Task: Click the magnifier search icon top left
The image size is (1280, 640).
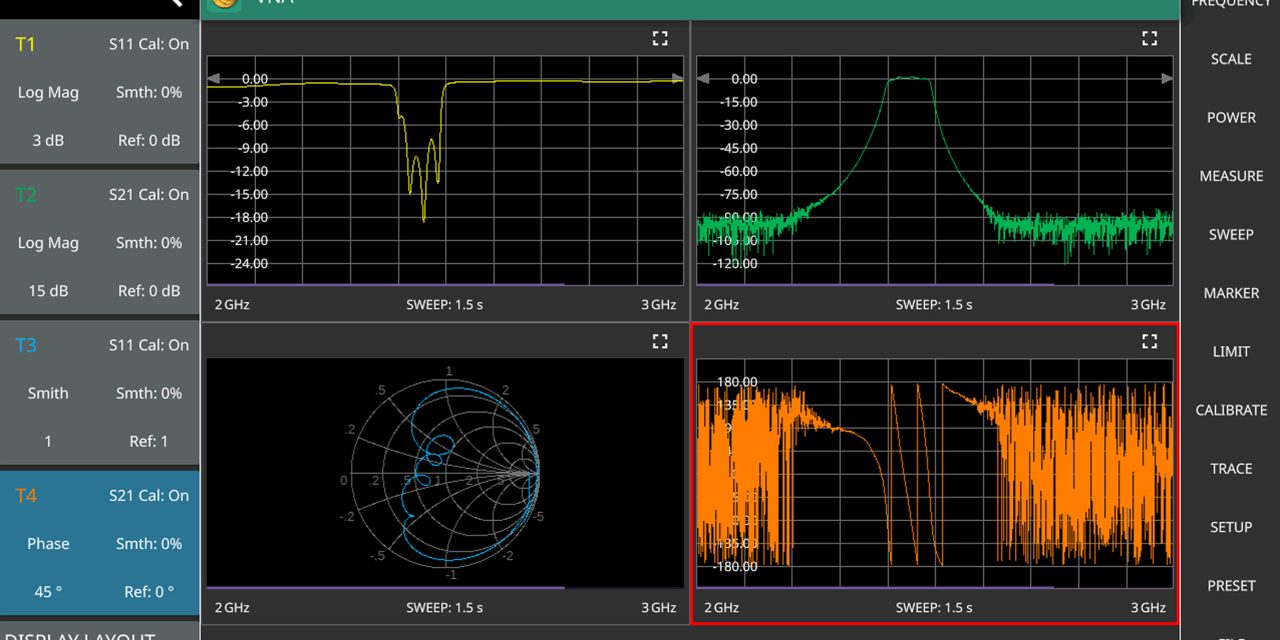Action: [x=175, y=4]
